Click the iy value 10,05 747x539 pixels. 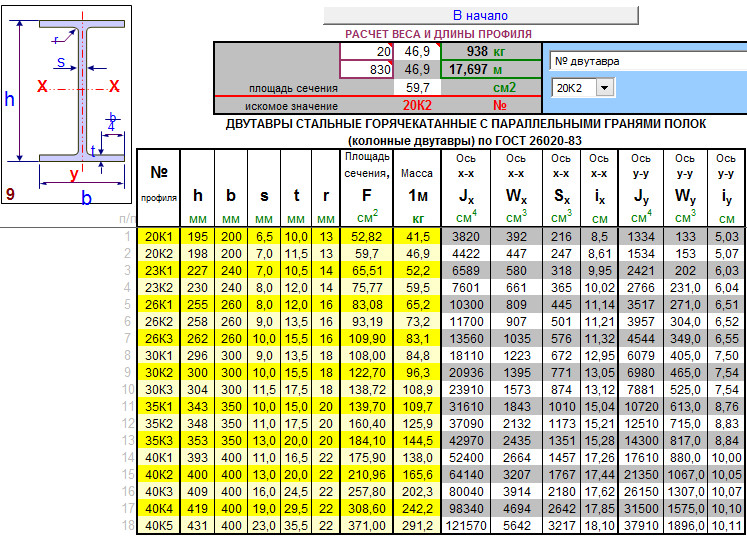point(726,475)
